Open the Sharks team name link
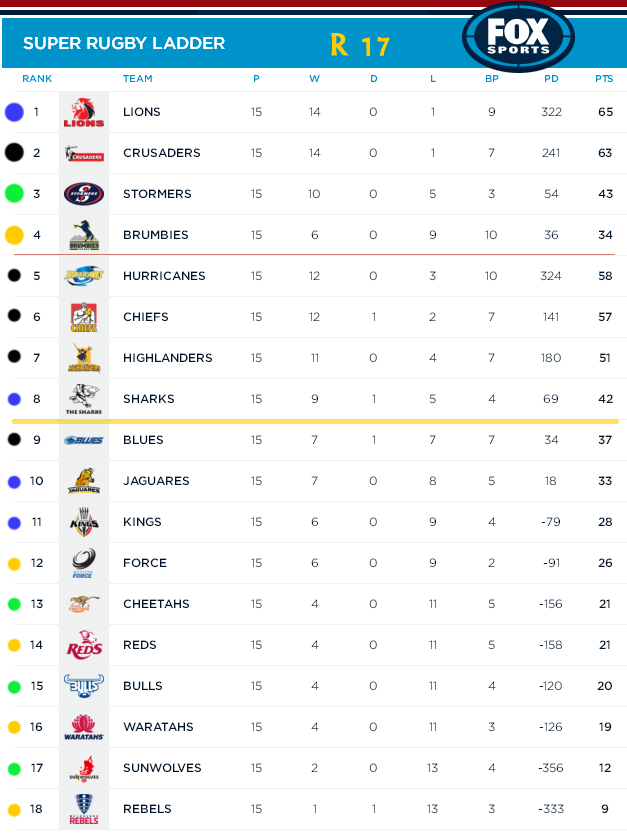 (148, 399)
